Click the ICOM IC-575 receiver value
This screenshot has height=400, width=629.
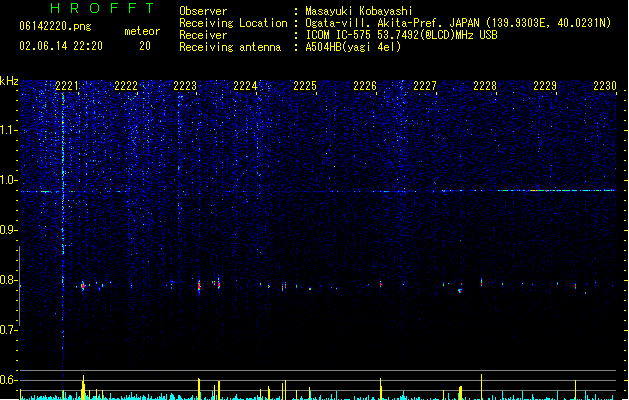(x=401, y=35)
